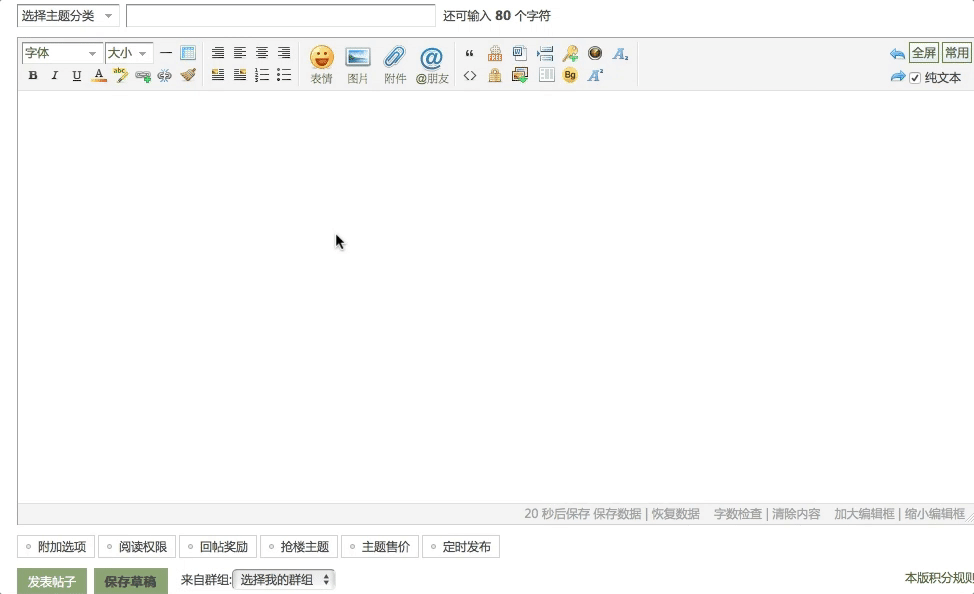Open the 选择主题分类 topic category dropdown

click(x=68, y=16)
